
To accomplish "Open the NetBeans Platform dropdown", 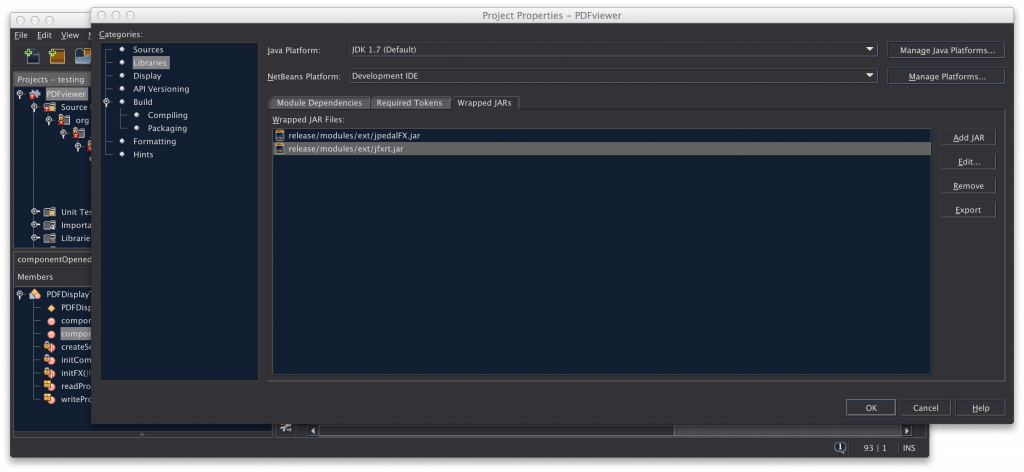I will pyautogui.click(x=869, y=76).
